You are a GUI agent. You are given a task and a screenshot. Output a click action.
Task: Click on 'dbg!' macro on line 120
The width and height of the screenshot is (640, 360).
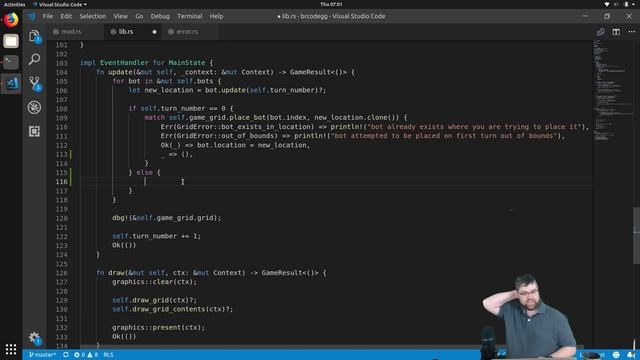point(120,218)
